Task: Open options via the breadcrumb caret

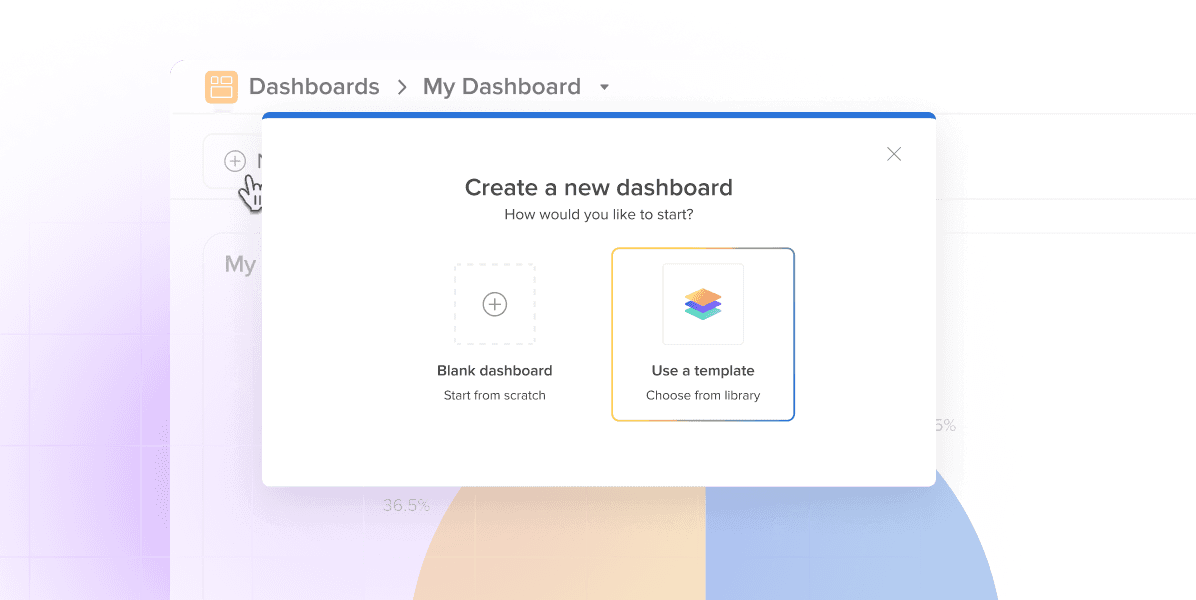Action: (x=604, y=88)
